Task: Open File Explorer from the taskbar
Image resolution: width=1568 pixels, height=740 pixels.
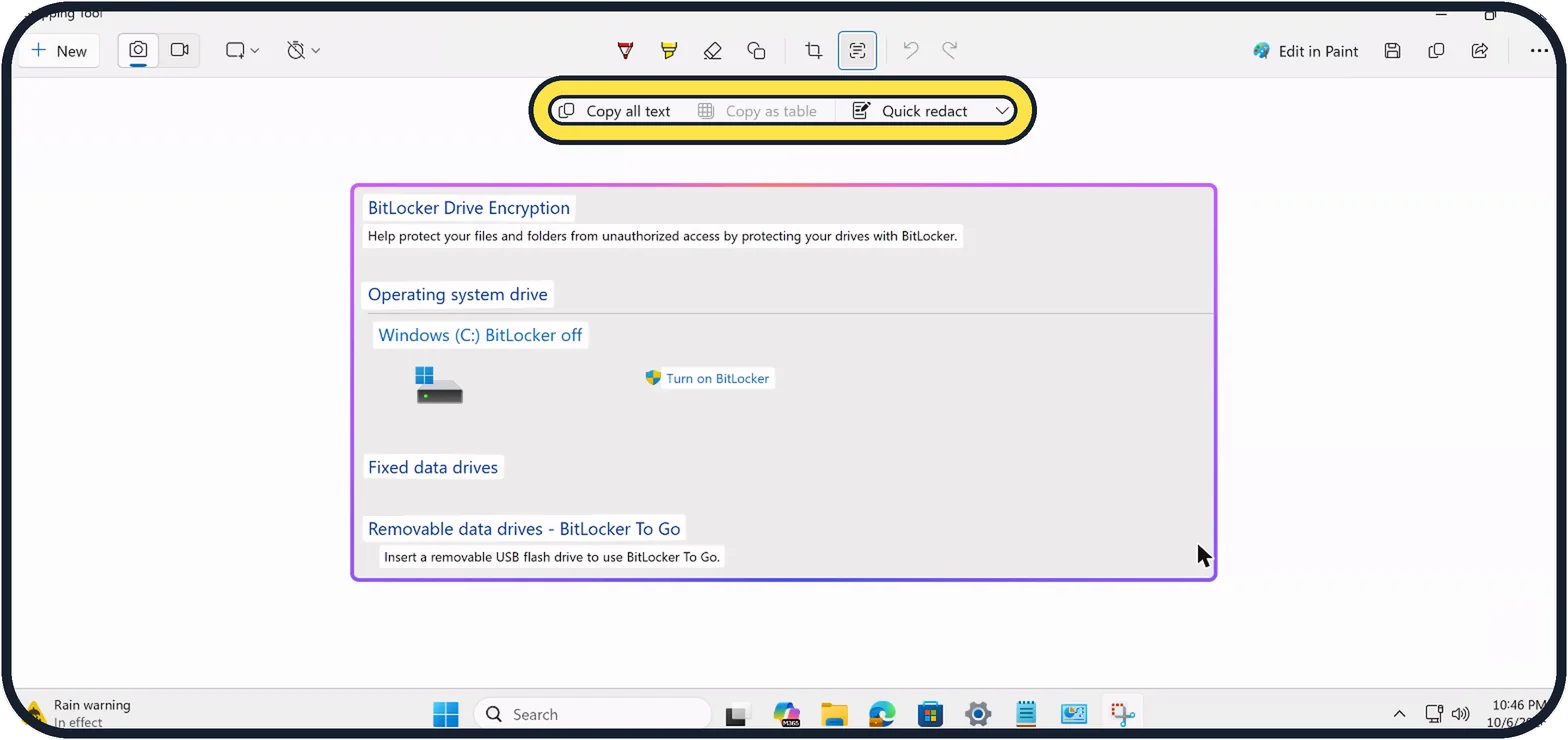Action: coord(834,714)
